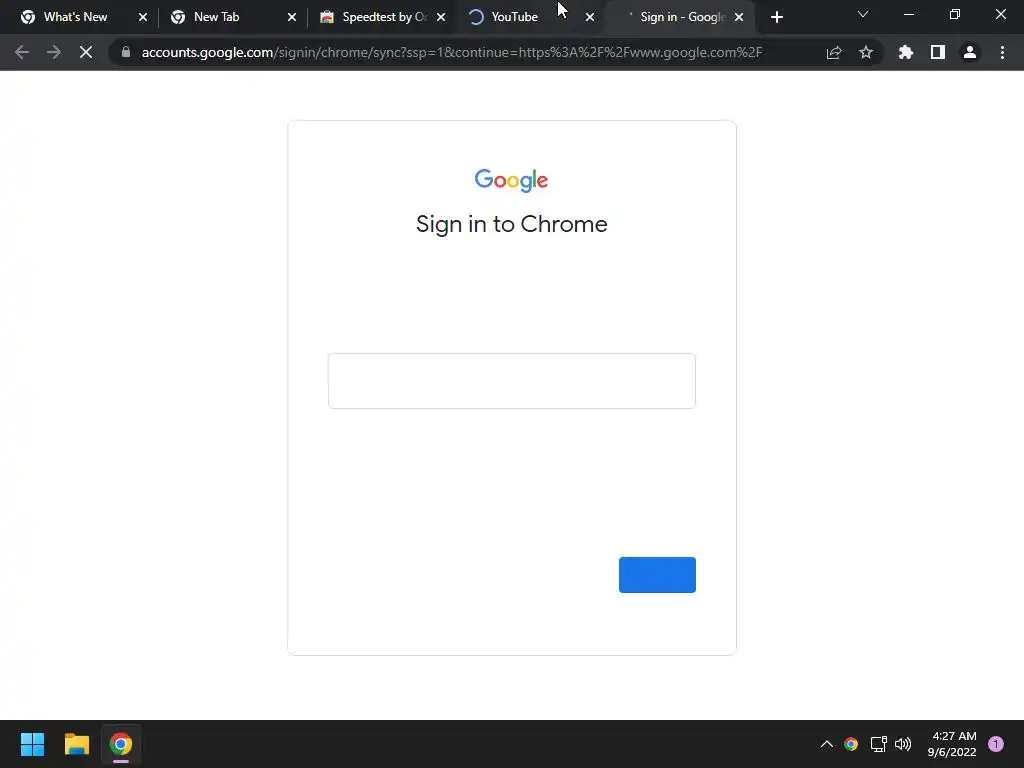The image size is (1024, 768).
Task: Stop loading the page
Action: (86, 52)
